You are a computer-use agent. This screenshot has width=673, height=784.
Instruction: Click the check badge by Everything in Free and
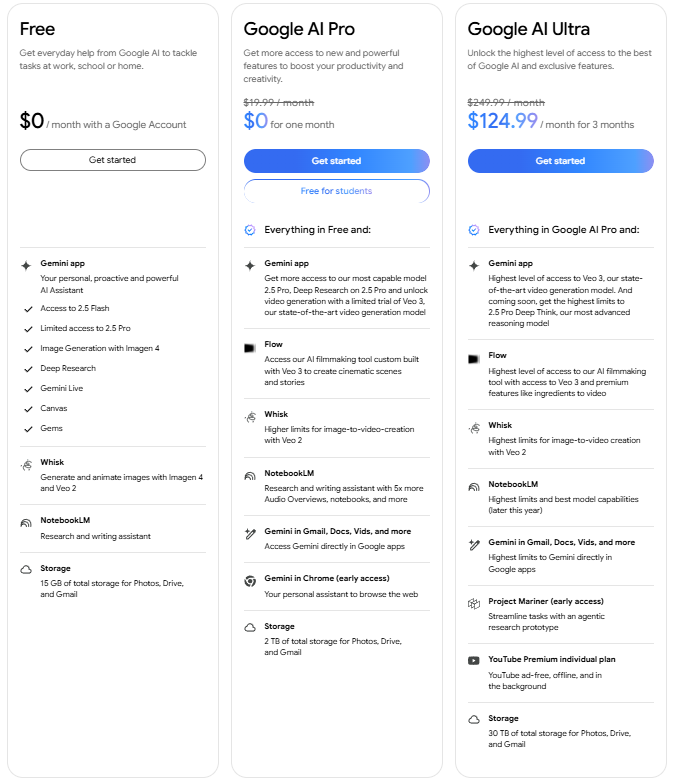(250, 230)
